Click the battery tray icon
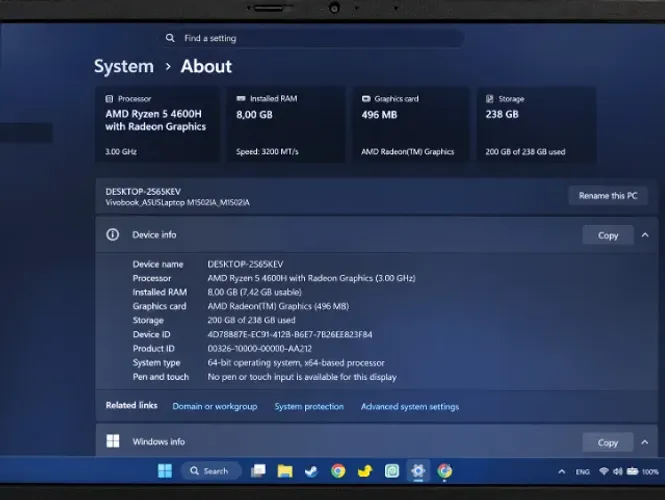665x500 pixels. (632, 471)
